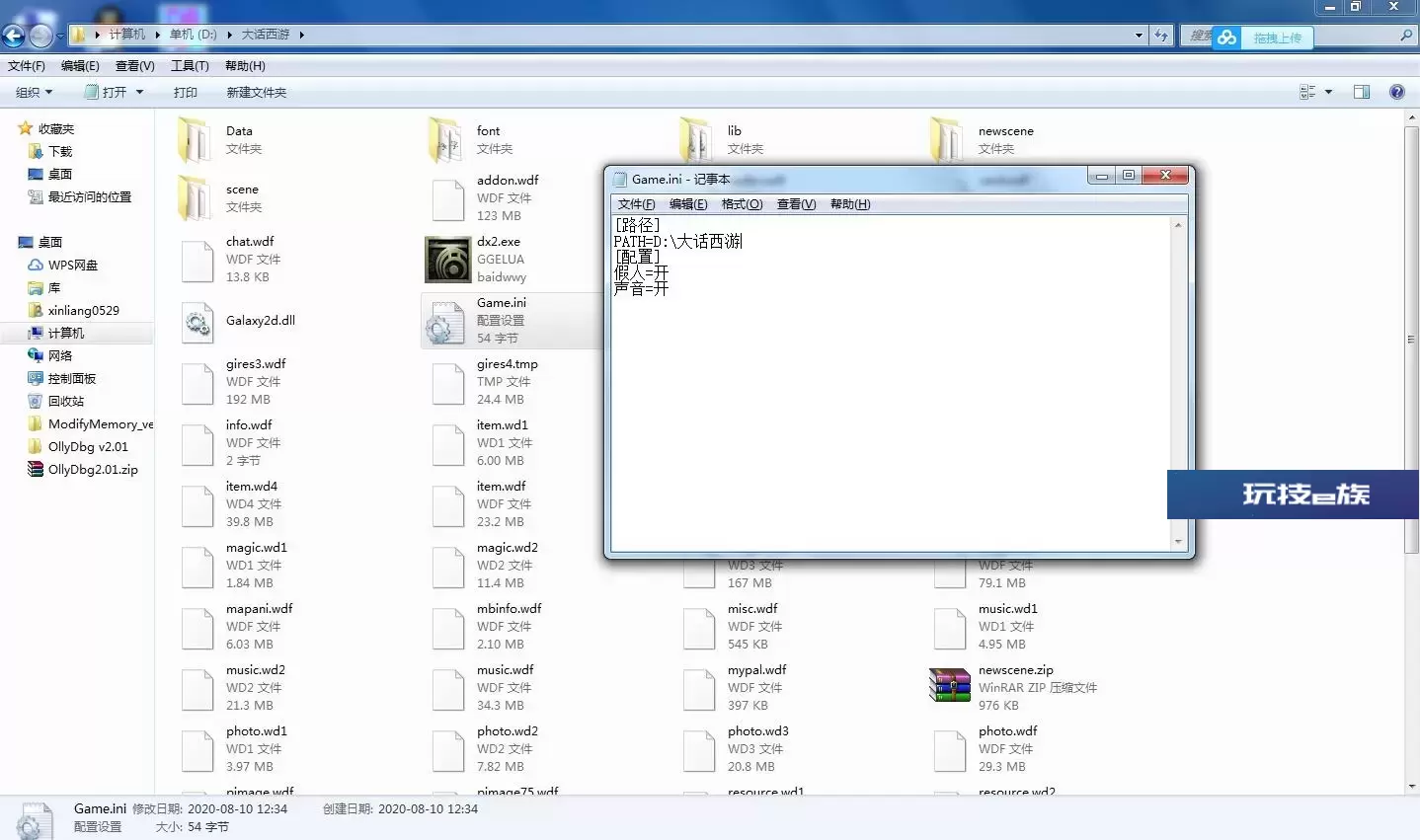The height and width of the screenshot is (840, 1420).
Task: Open Notepad 查看(V) menu
Action: coord(796,204)
